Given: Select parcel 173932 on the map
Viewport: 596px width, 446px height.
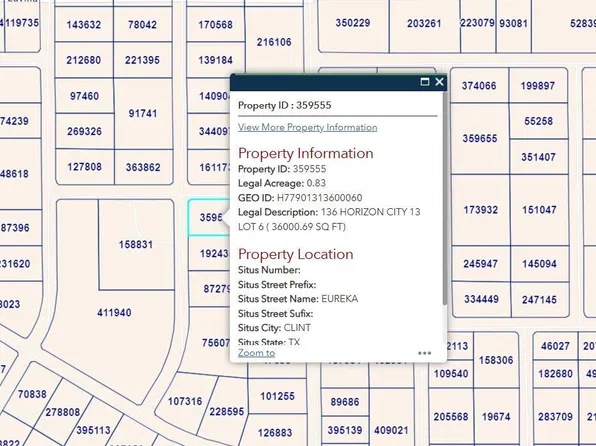Looking at the screenshot, I should tap(480, 210).
